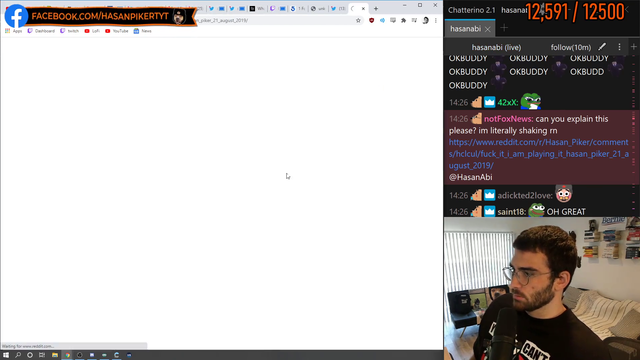Bookmark this page with the star icon
Screen dimensions: 640x360
point(358,20)
